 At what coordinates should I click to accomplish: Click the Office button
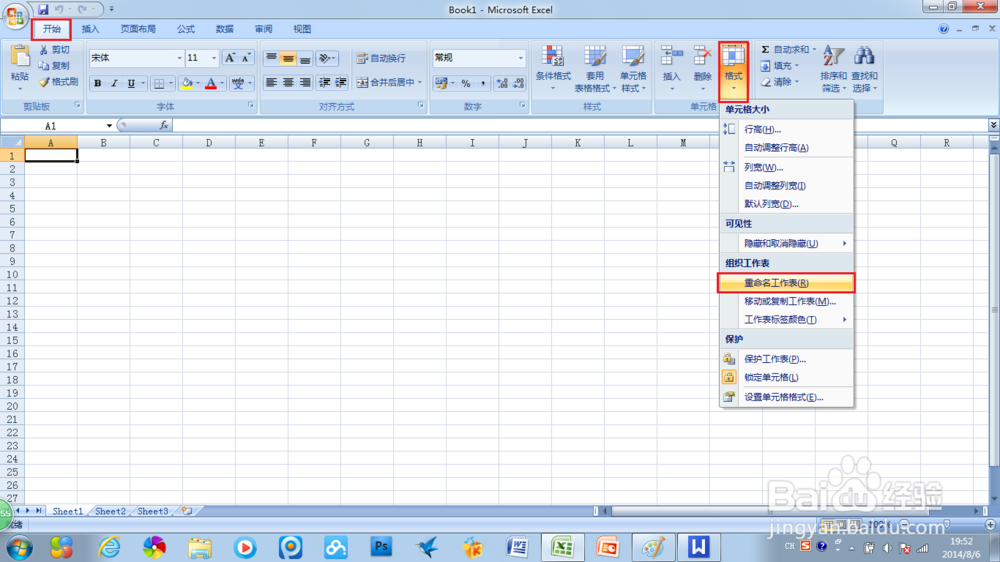15,15
